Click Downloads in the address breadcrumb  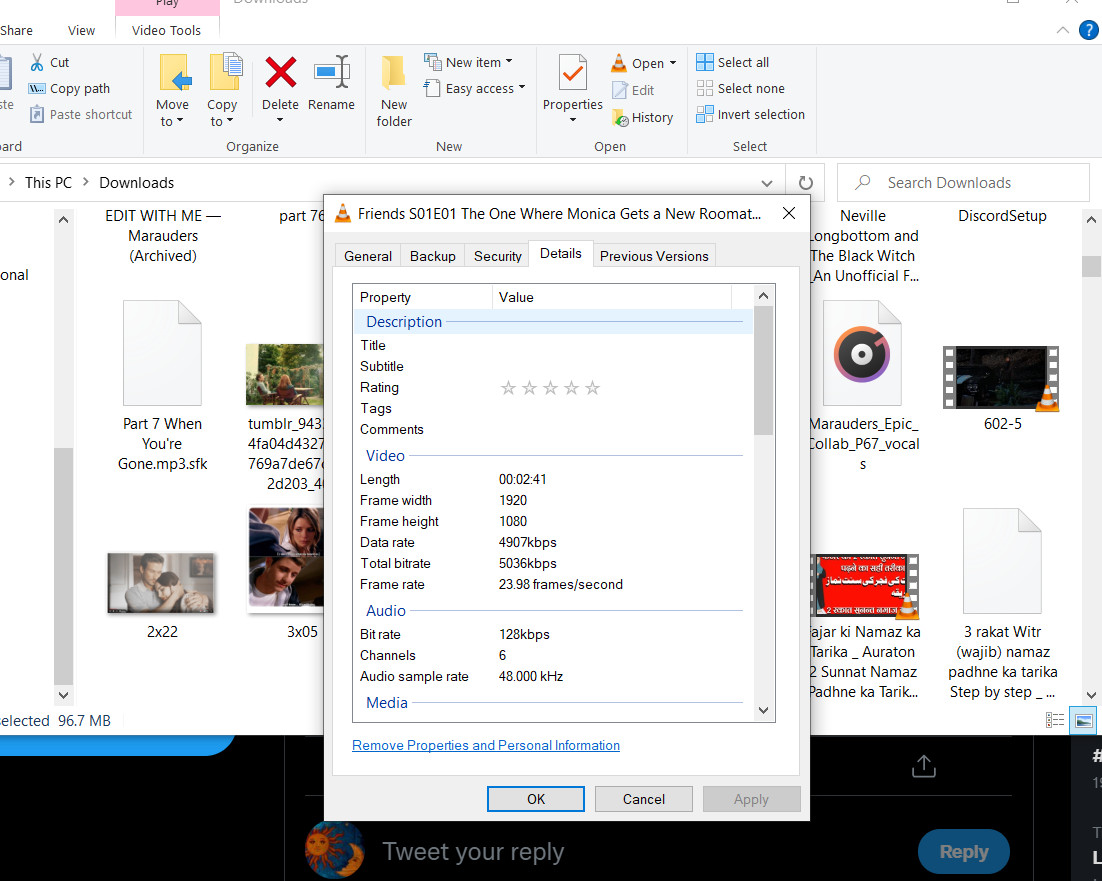(136, 183)
